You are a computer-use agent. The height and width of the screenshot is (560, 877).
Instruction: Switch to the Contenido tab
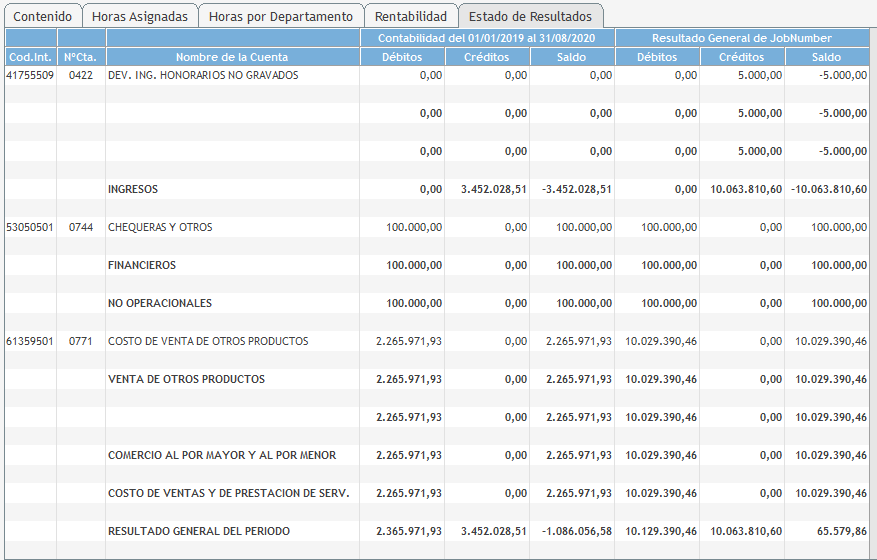point(42,17)
